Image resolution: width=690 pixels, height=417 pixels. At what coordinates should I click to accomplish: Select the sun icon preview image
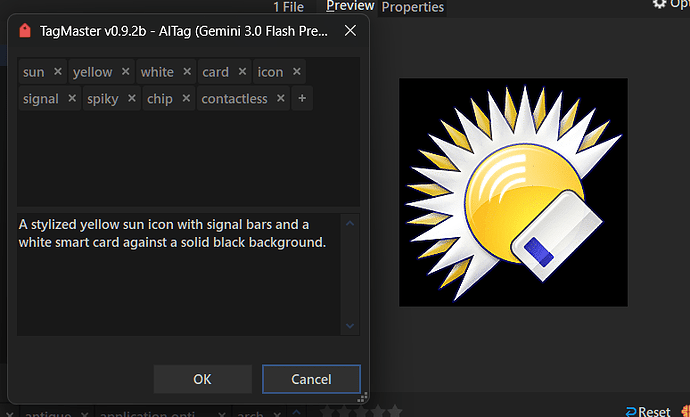coord(513,192)
